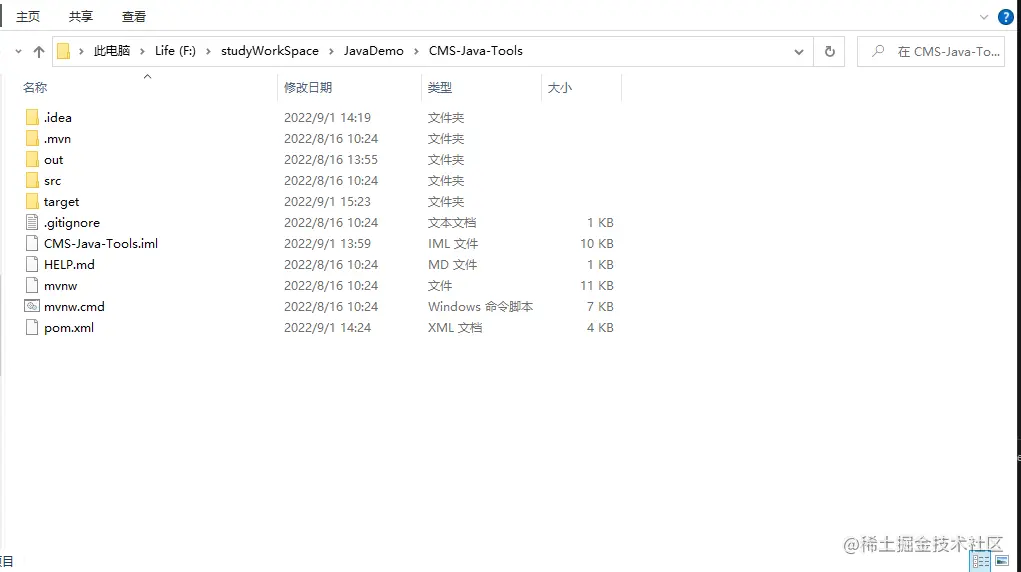The width and height of the screenshot is (1021, 572).
Task: Select the CMS-Java-Tools.iml file name
Action: [101, 244]
